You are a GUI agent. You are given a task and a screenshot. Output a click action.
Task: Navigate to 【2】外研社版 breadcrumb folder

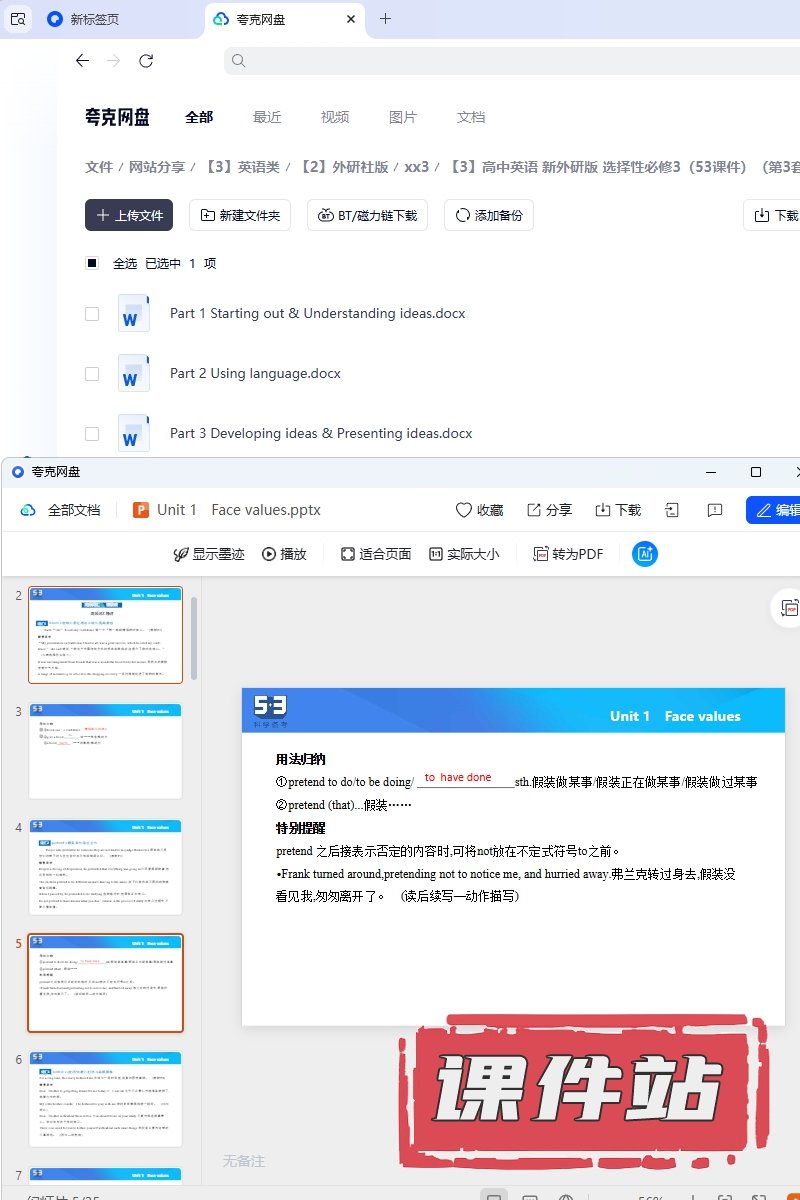(x=343, y=167)
